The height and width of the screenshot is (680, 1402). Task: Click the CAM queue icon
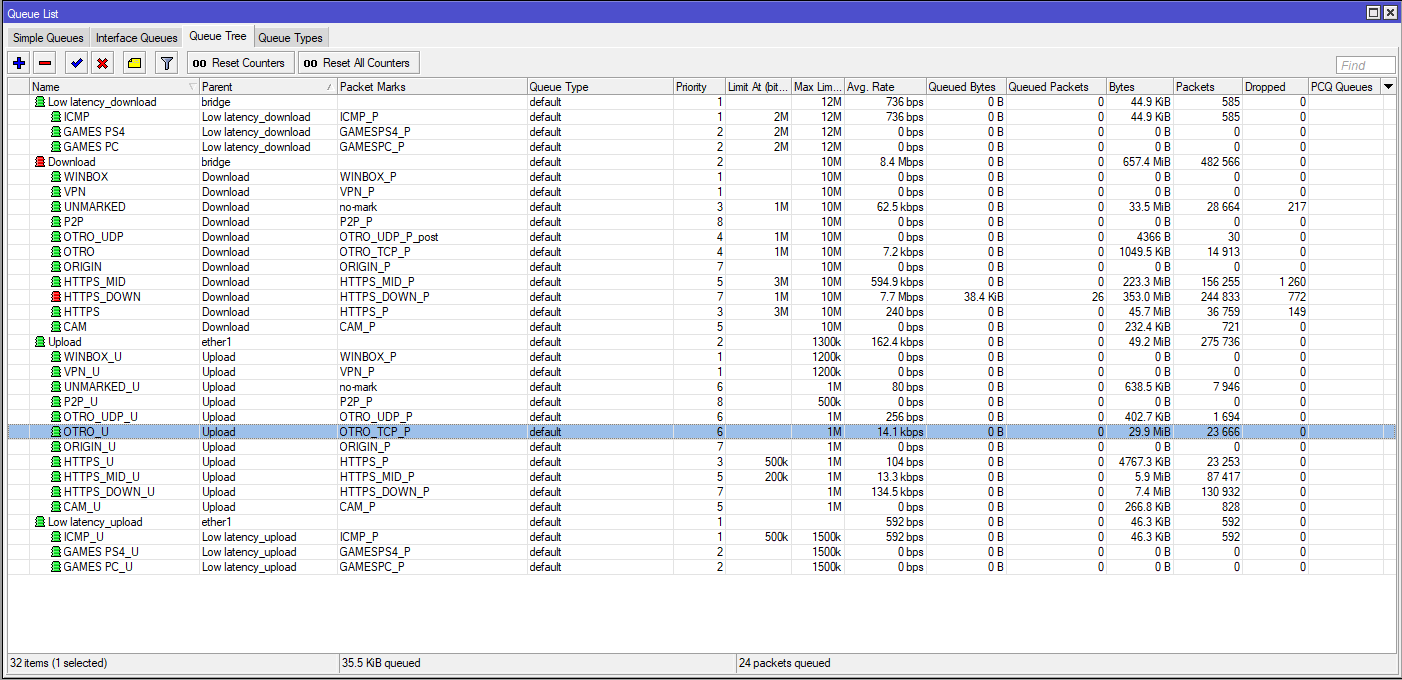56,327
